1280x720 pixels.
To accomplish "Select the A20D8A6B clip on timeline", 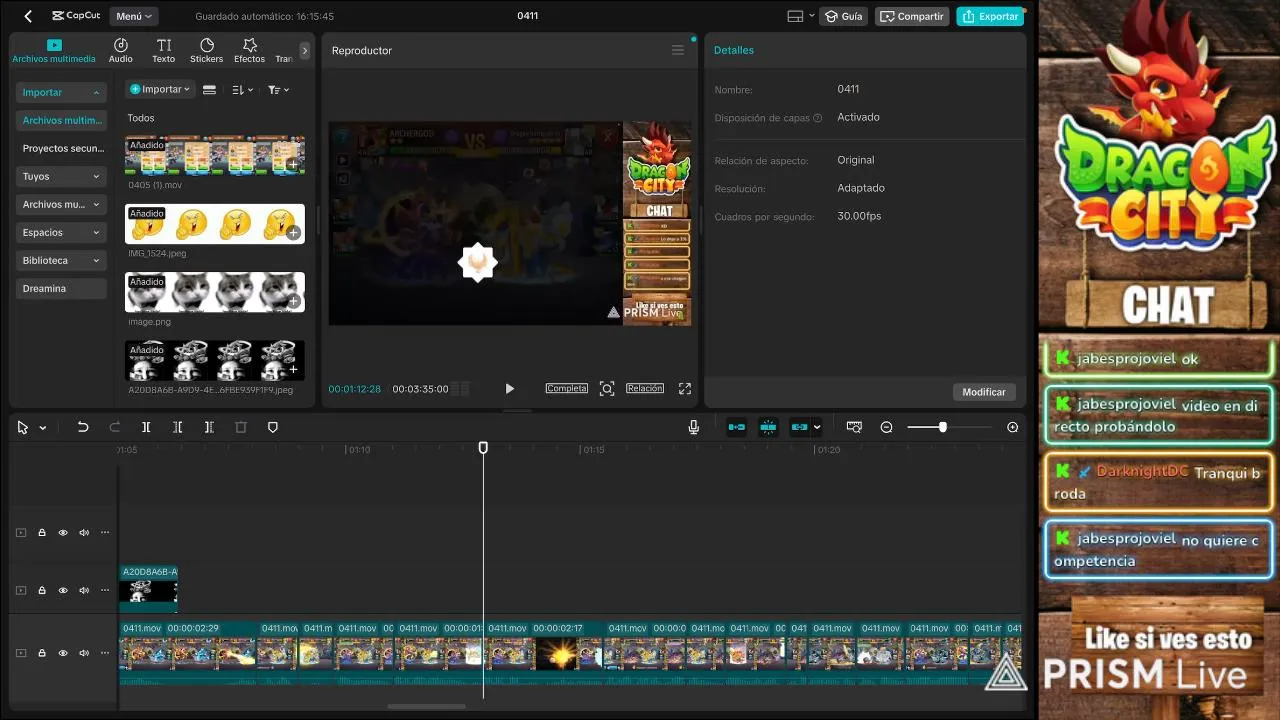I will (148, 589).
